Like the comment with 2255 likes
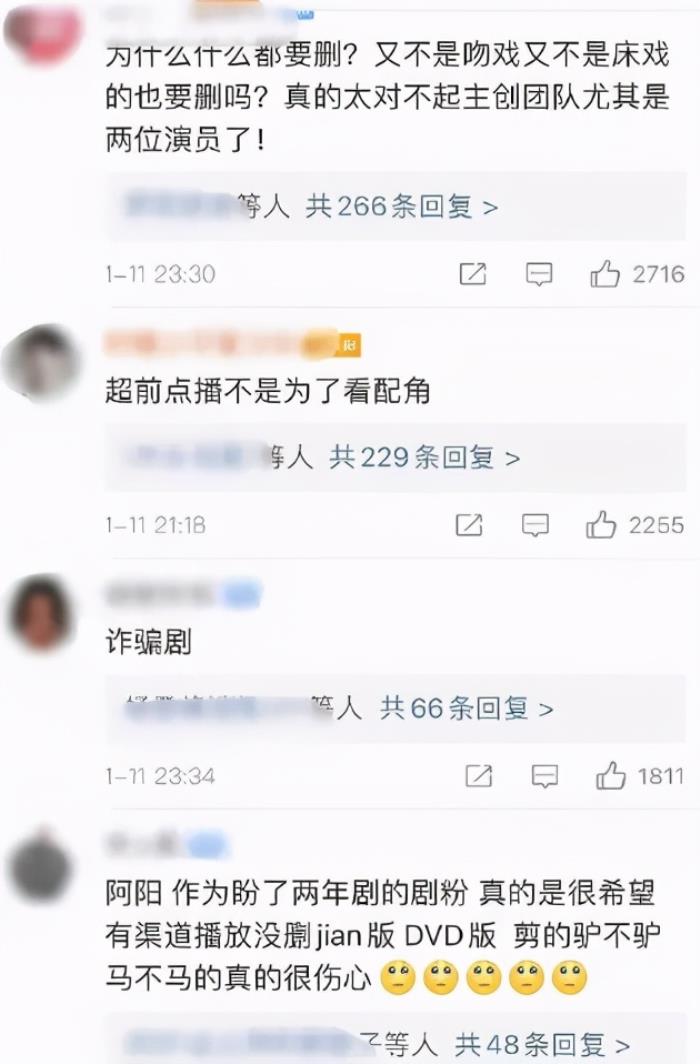The width and height of the screenshot is (700, 1064). tap(600, 525)
